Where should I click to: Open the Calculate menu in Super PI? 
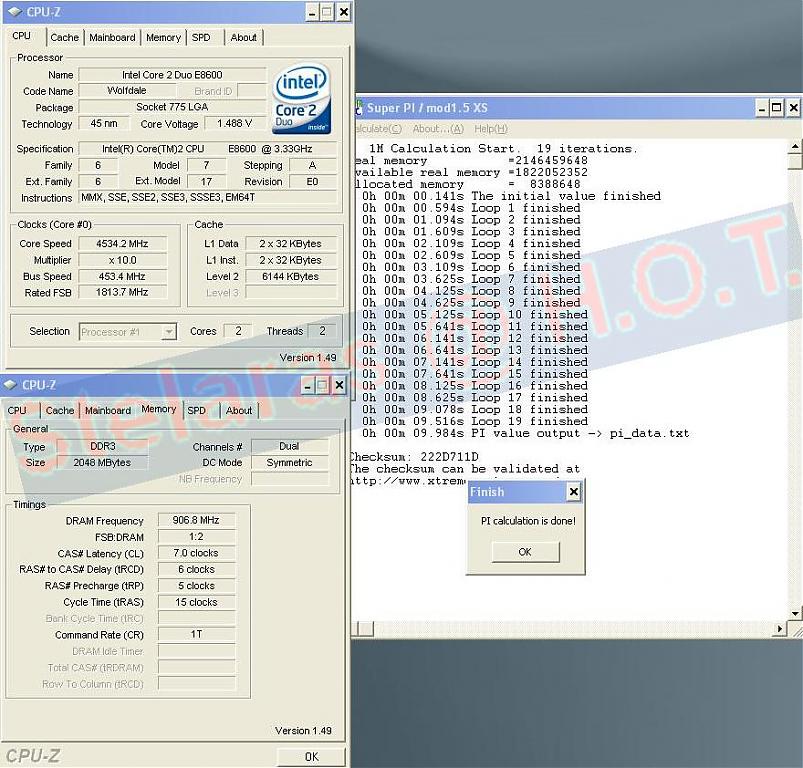378,129
